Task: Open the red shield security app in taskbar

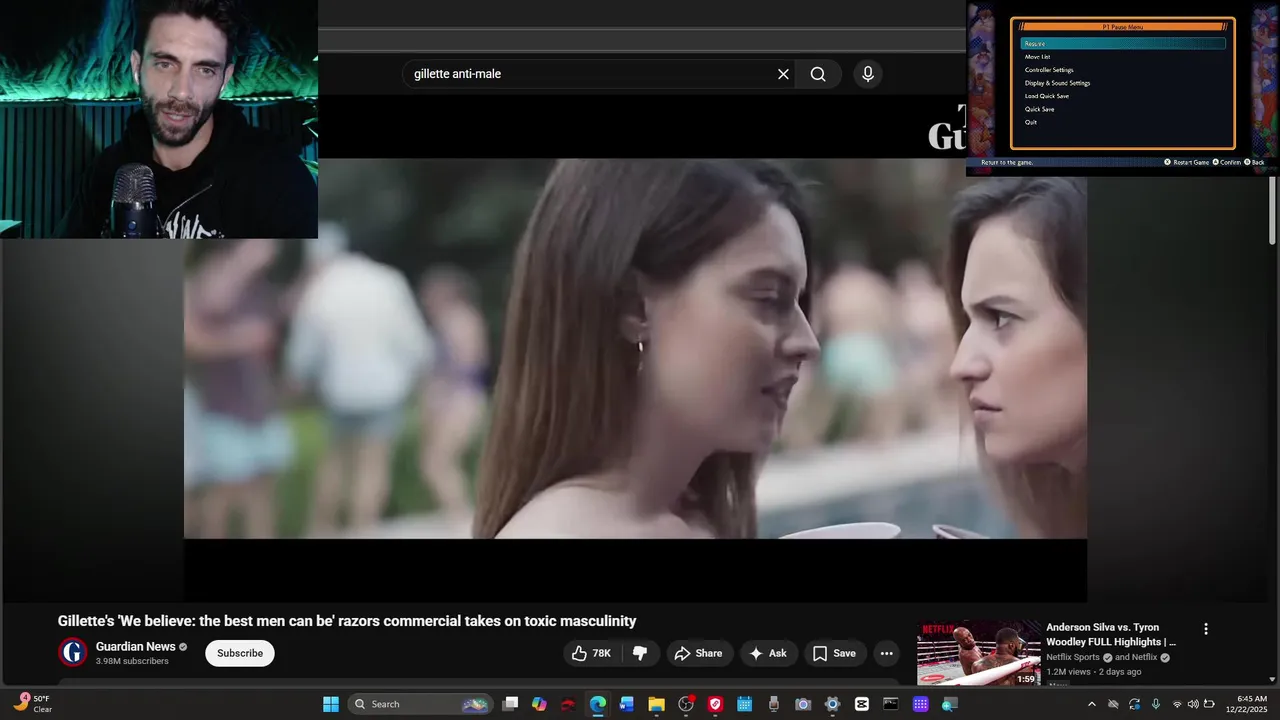Action: tap(715, 704)
